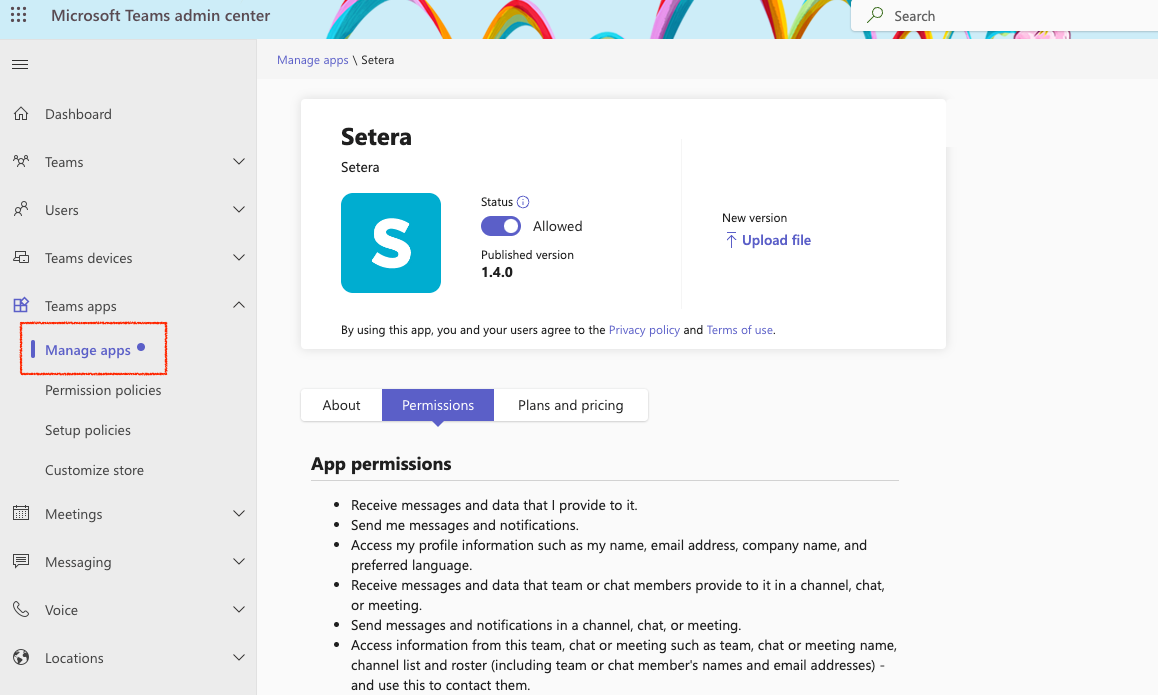Screen dimensions: 1158x695
Task: Open the Plans and pricing tab
Action: 570,405
